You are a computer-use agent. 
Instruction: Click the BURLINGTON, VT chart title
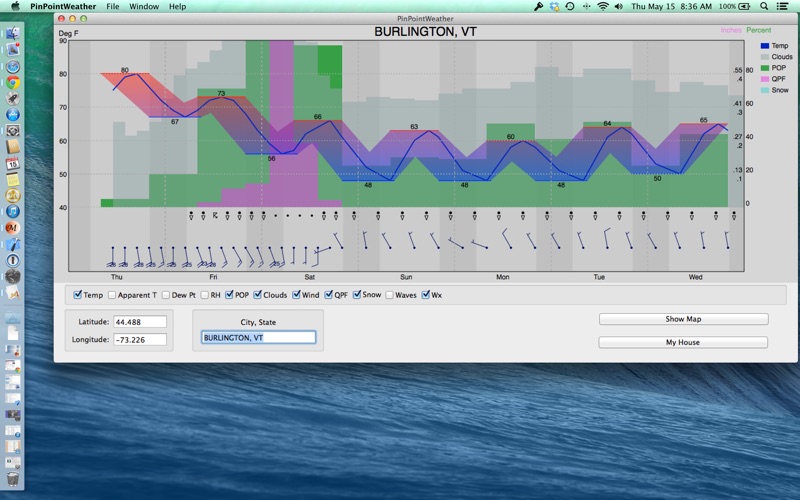point(425,32)
